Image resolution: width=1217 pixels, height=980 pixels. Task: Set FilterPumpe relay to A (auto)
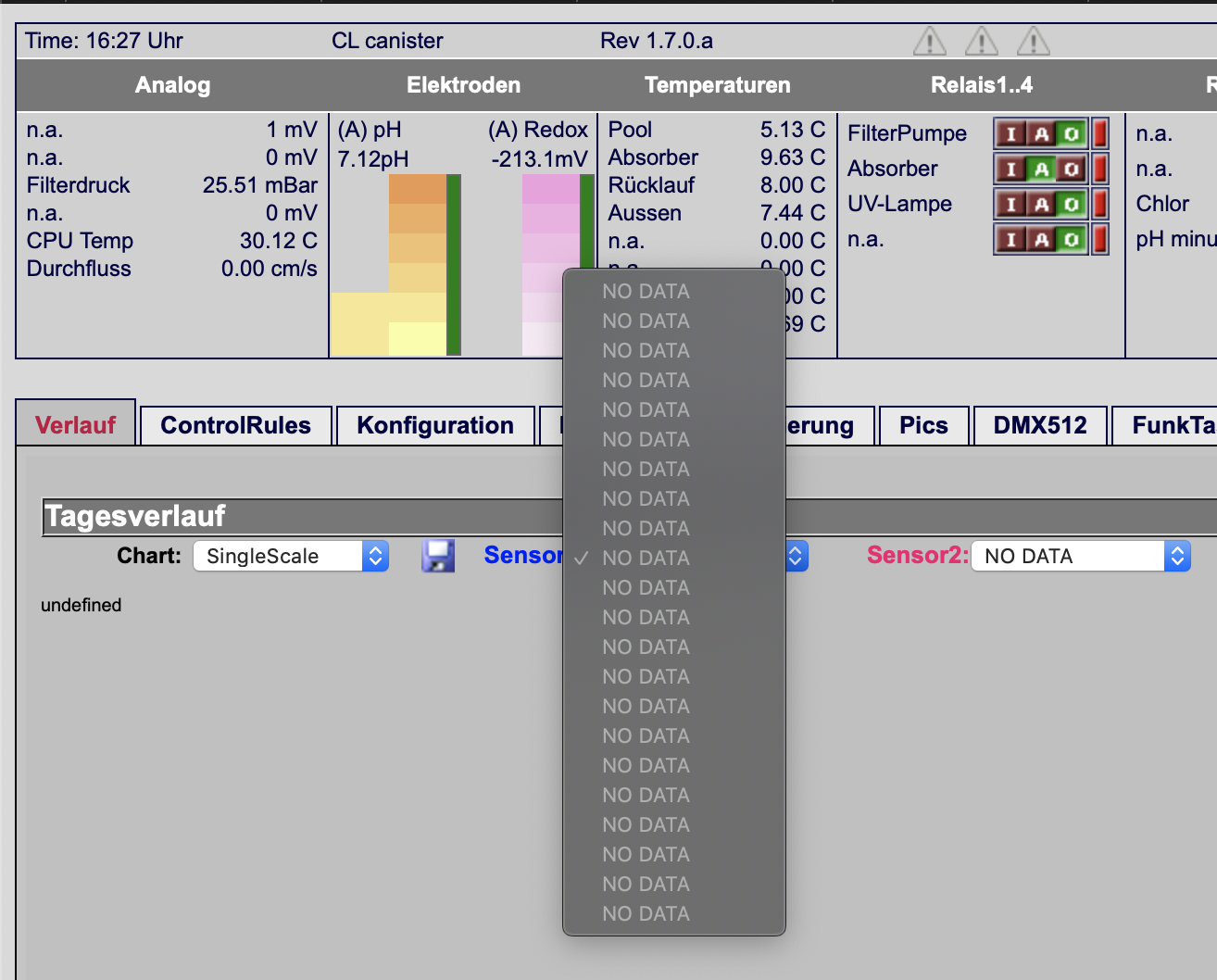[x=1041, y=134]
